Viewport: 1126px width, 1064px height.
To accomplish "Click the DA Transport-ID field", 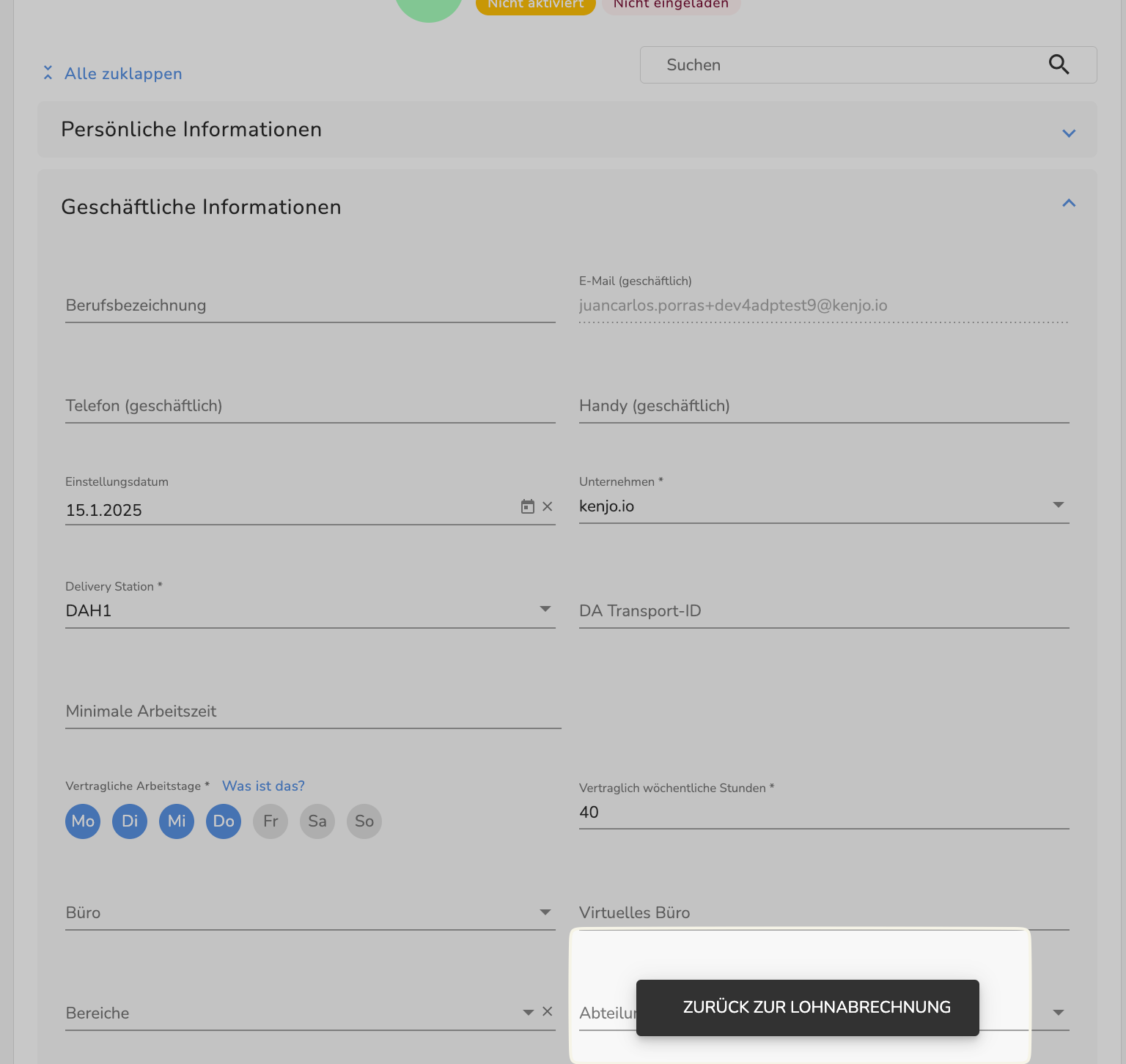I will tap(824, 611).
